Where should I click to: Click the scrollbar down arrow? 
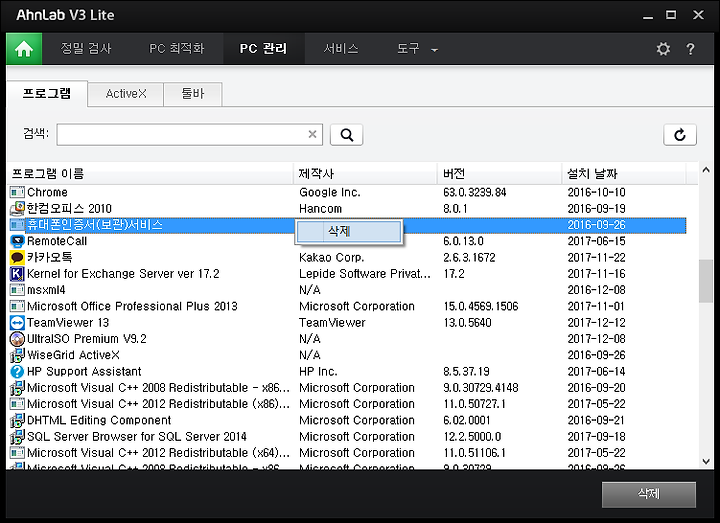coord(706,461)
